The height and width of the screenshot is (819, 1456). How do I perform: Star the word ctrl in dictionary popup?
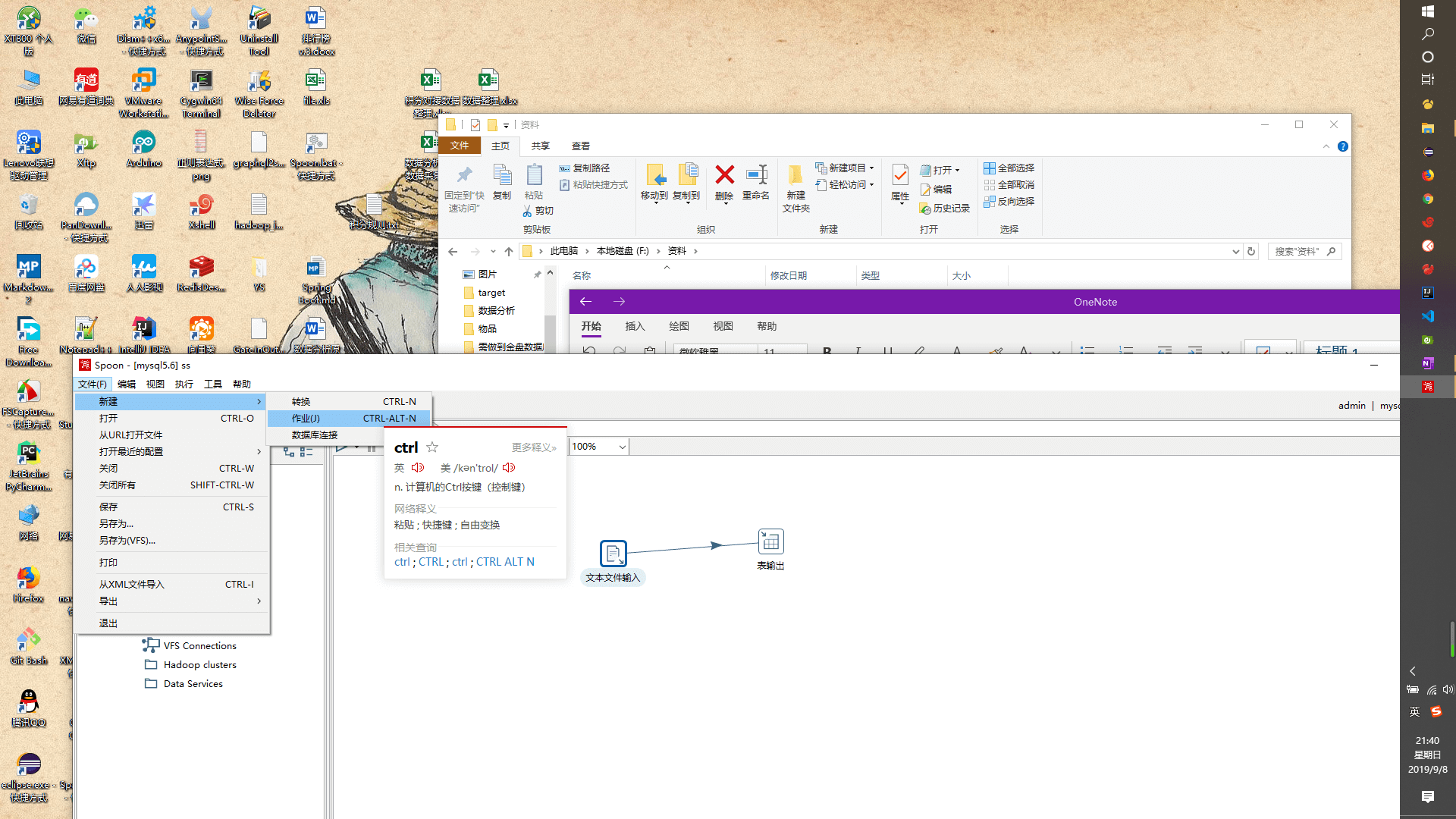tap(432, 447)
